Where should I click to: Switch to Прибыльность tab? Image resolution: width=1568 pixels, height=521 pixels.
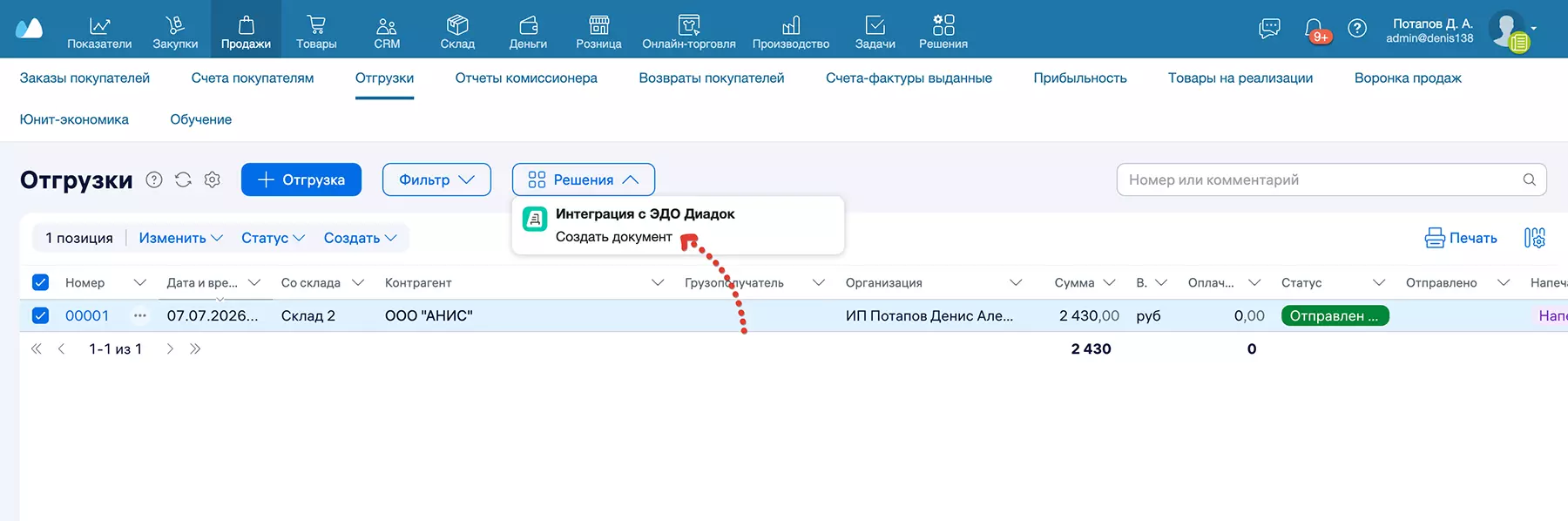coord(1080,78)
